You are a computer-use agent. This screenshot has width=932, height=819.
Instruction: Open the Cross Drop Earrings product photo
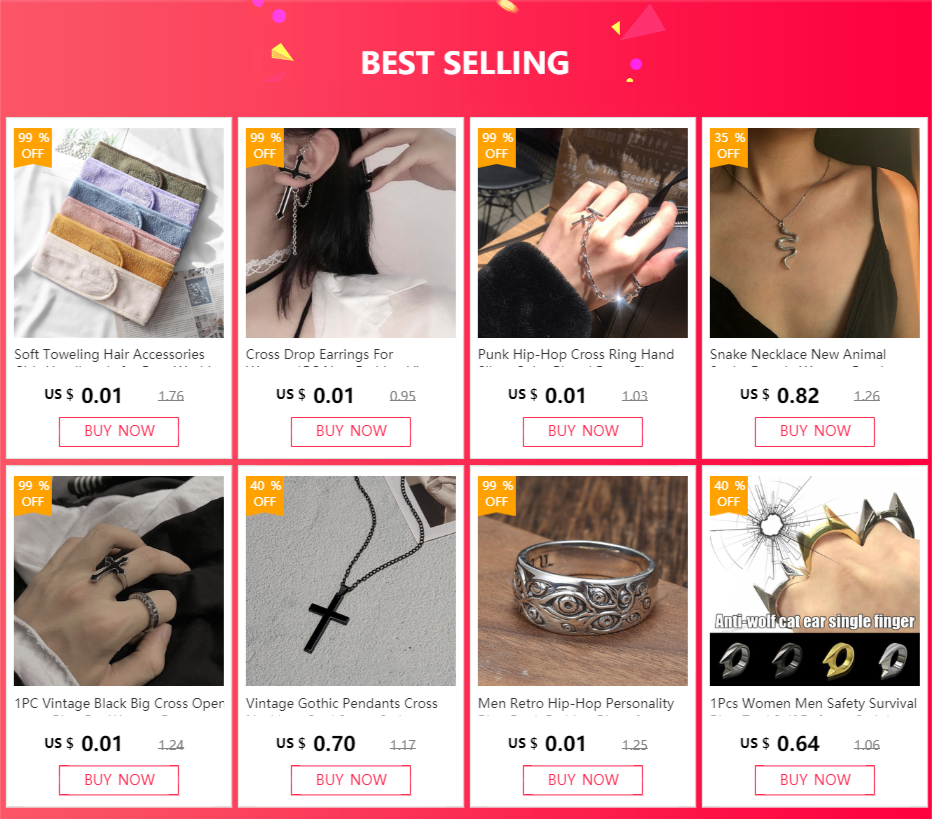click(x=351, y=233)
